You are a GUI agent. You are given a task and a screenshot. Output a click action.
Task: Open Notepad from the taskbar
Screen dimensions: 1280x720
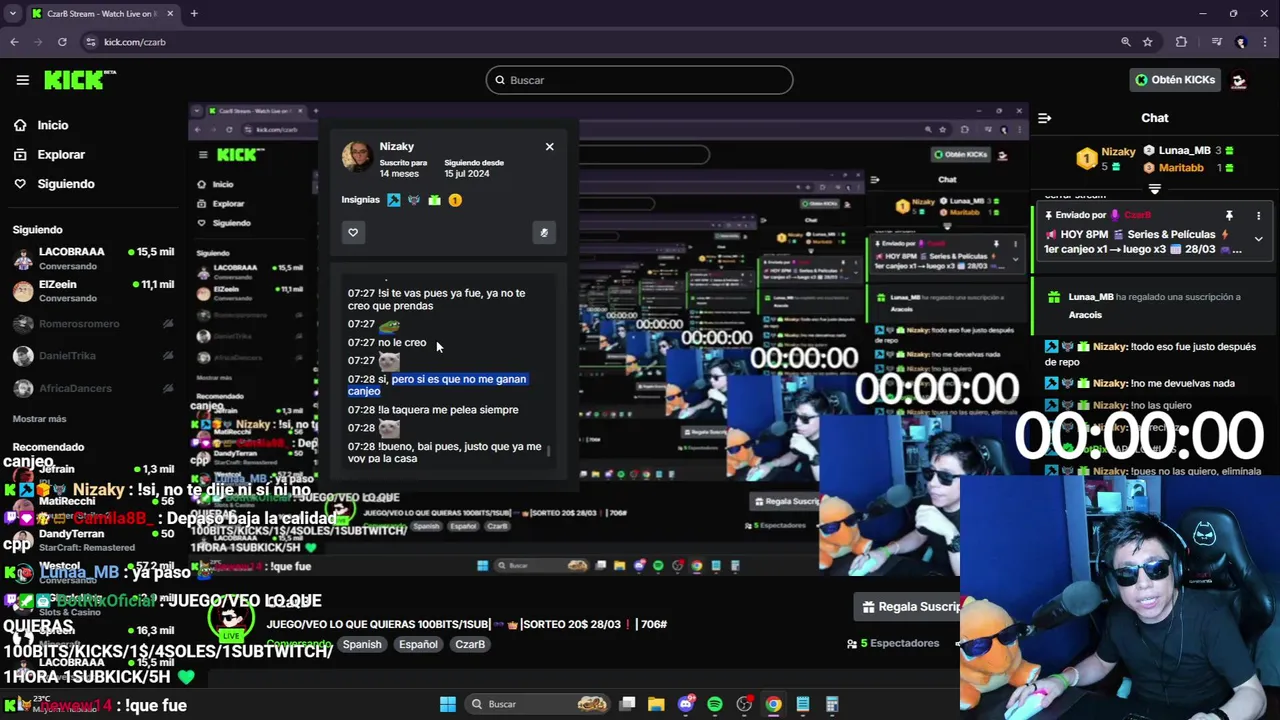802,704
